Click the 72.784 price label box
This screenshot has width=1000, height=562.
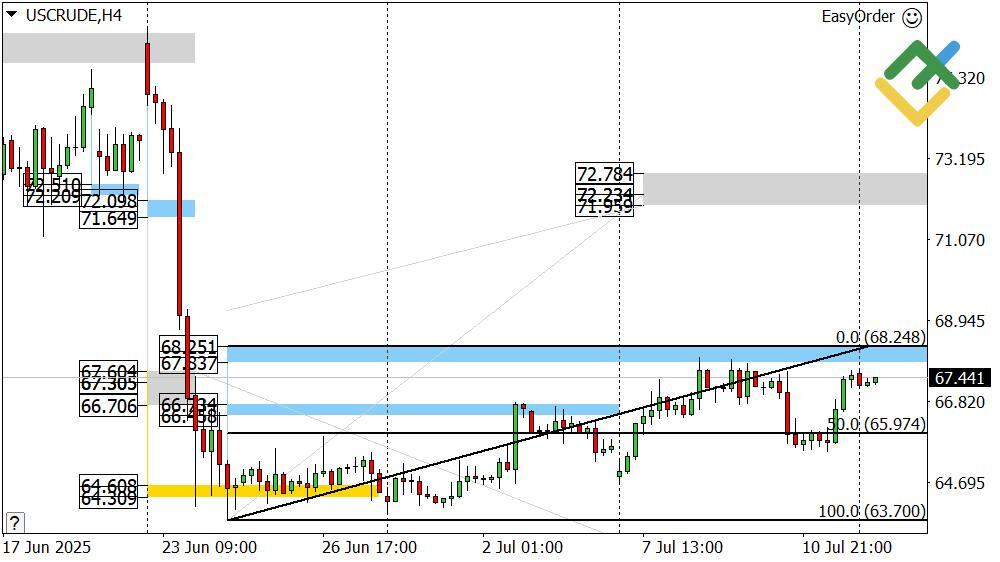coord(604,174)
